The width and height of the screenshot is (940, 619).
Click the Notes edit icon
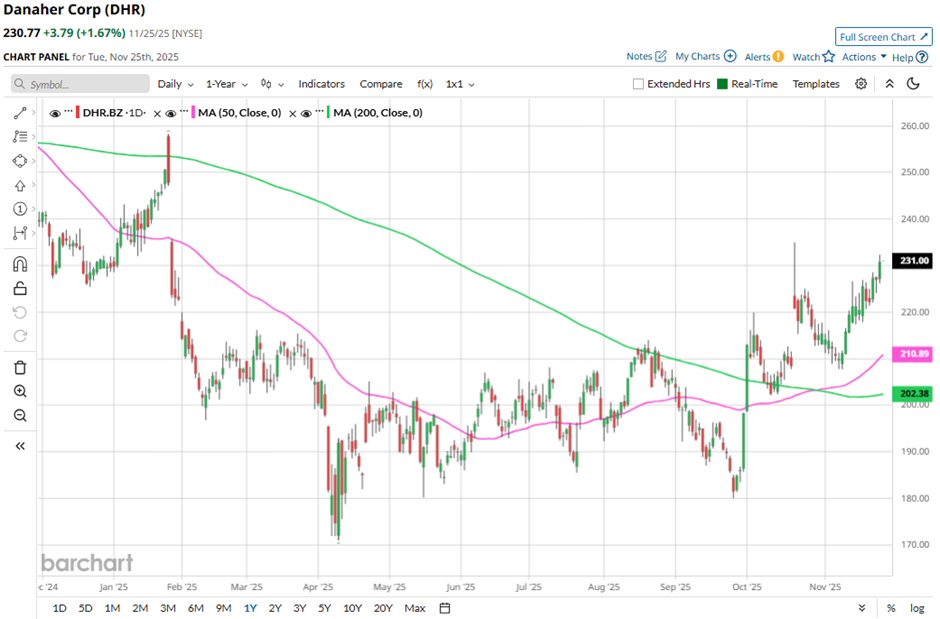coord(661,56)
